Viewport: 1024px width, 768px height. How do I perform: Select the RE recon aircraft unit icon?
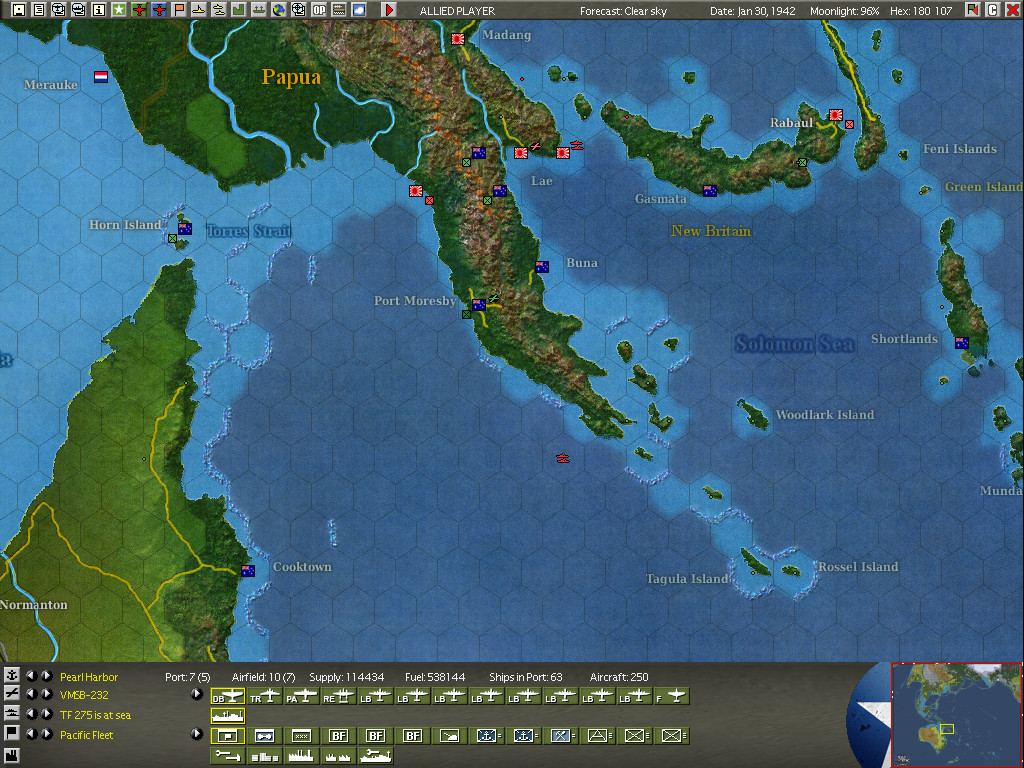pos(339,696)
